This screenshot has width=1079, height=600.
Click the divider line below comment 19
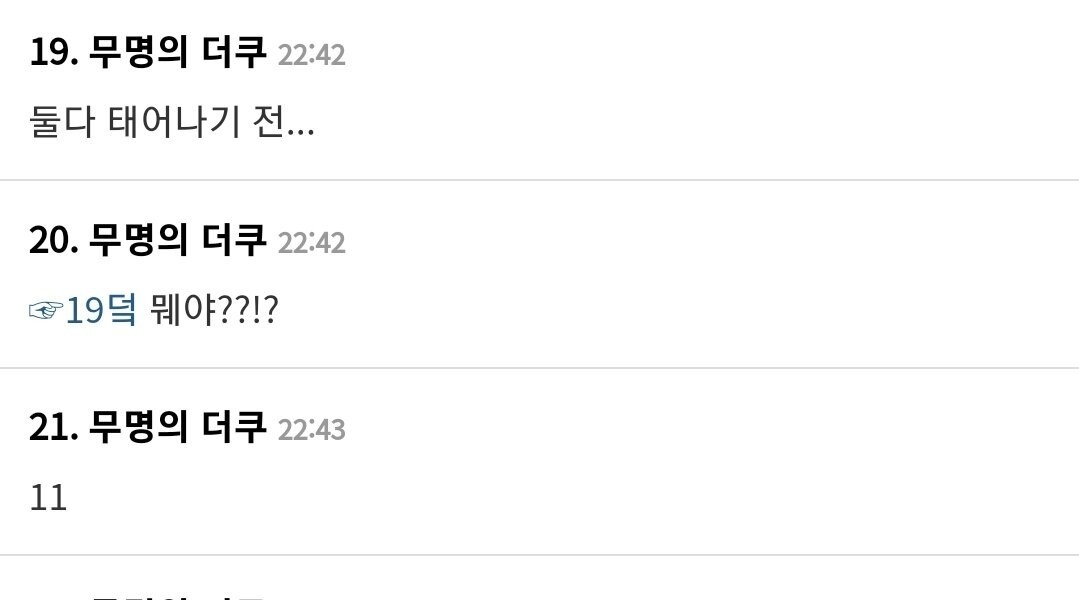pos(540,180)
